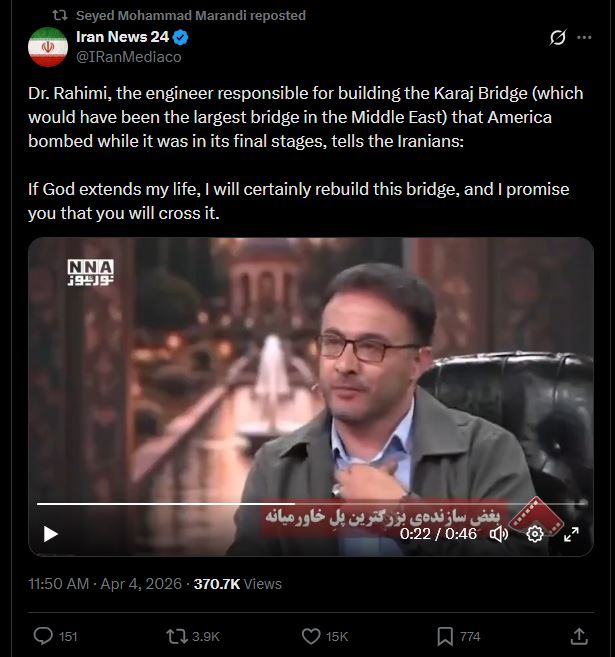The width and height of the screenshot is (615, 657).
Task: Open the three-dot more options menu
Action: 584,37
